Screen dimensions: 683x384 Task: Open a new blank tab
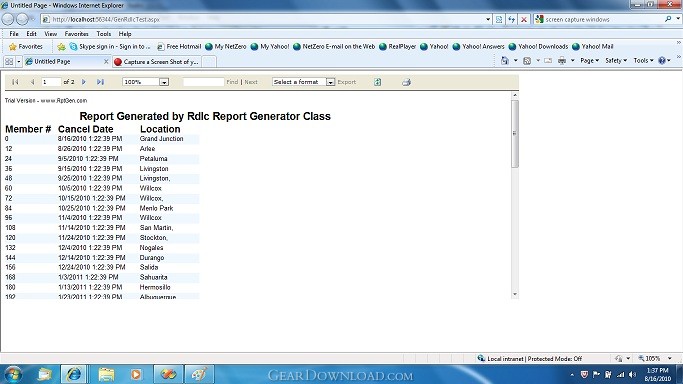click(x=209, y=62)
